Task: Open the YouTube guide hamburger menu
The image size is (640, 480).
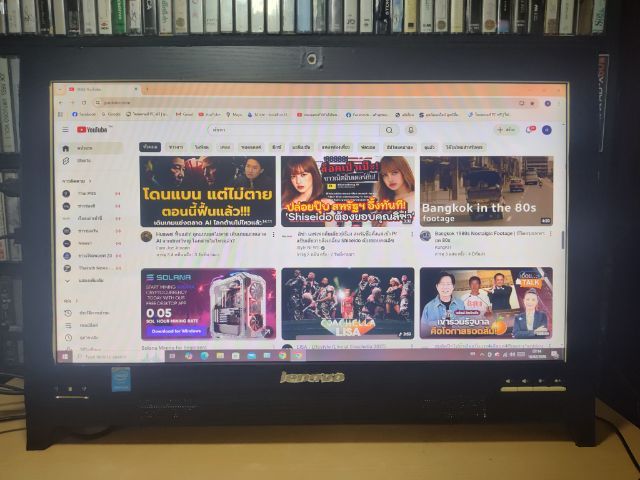Action: coord(65,129)
